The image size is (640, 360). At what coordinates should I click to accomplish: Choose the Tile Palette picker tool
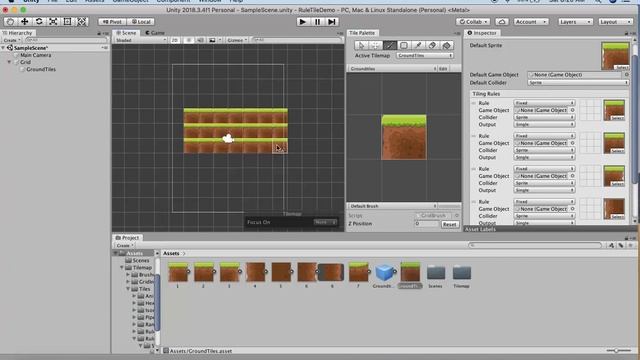coord(418,45)
